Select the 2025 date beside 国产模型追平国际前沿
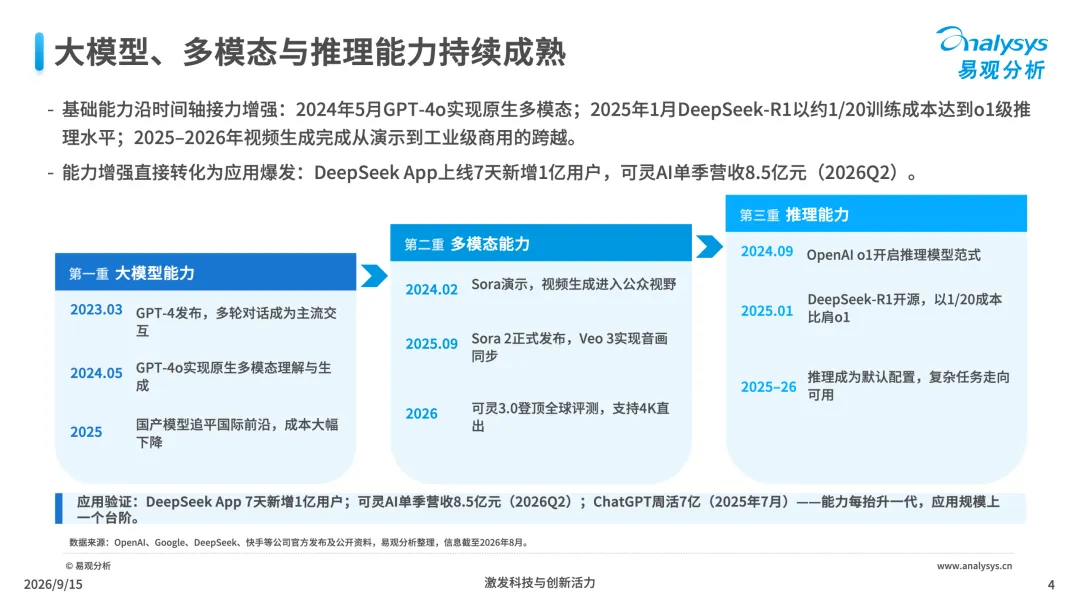 [x=86, y=432]
